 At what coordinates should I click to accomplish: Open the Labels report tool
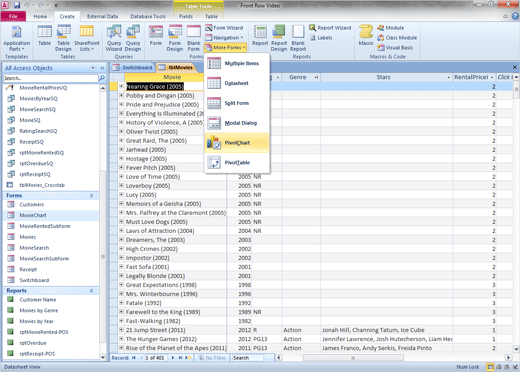(321, 38)
